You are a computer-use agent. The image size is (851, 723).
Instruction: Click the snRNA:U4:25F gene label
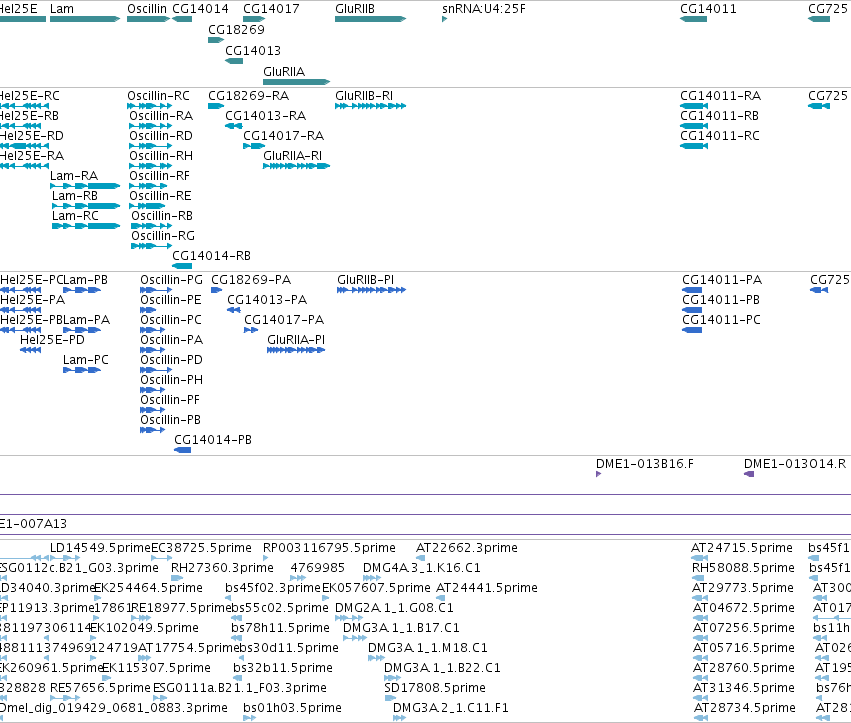[x=484, y=9]
